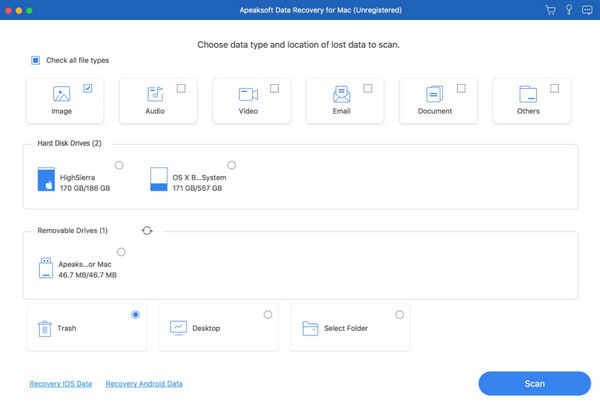Choose the Select Folder radio button
Screen dimensions: 600x405
click(x=400, y=315)
